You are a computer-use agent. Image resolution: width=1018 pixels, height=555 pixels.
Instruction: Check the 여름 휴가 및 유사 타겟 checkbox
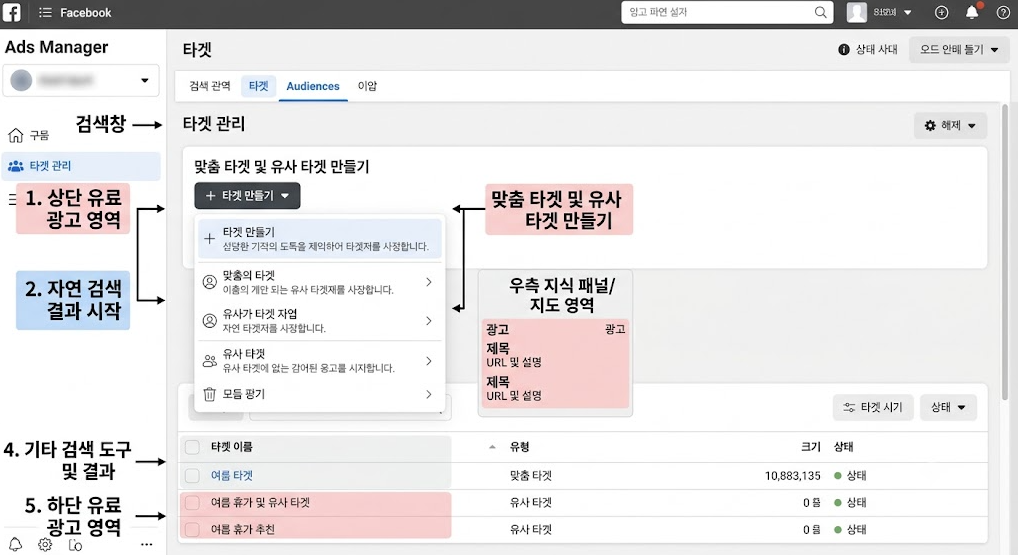pos(192,502)
